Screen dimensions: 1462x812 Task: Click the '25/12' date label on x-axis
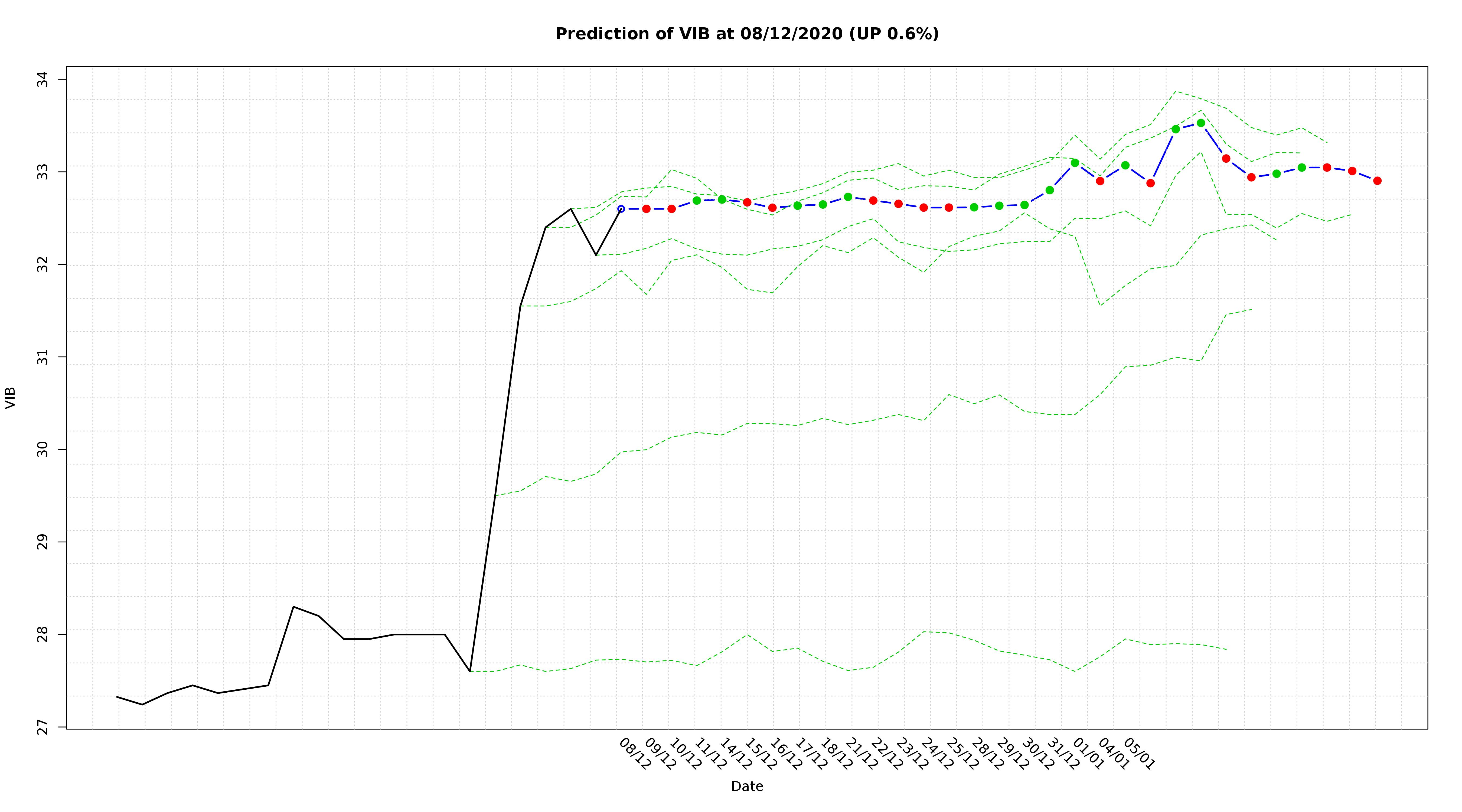click(962, 754)
